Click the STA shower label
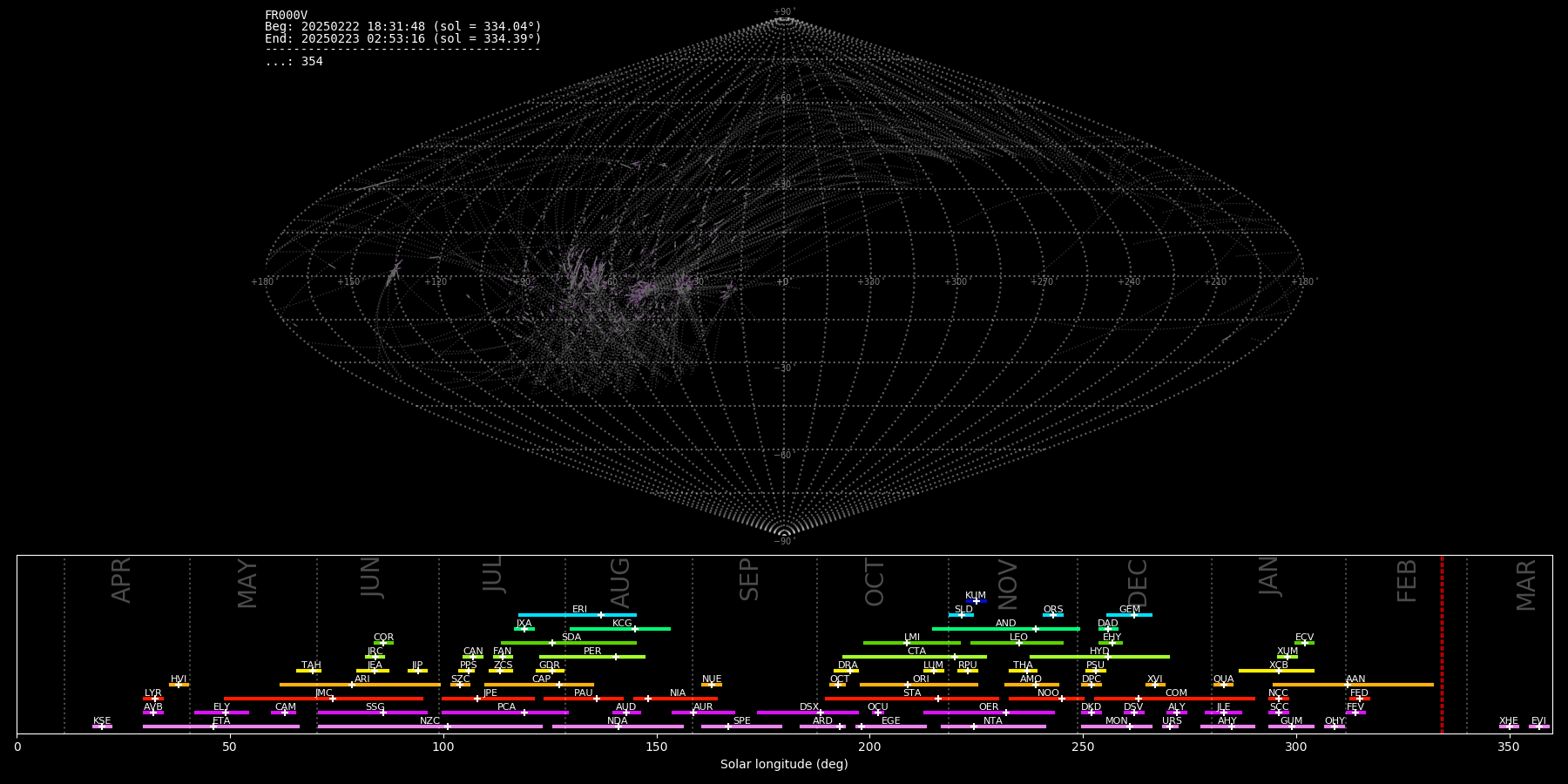 (912, 693)
